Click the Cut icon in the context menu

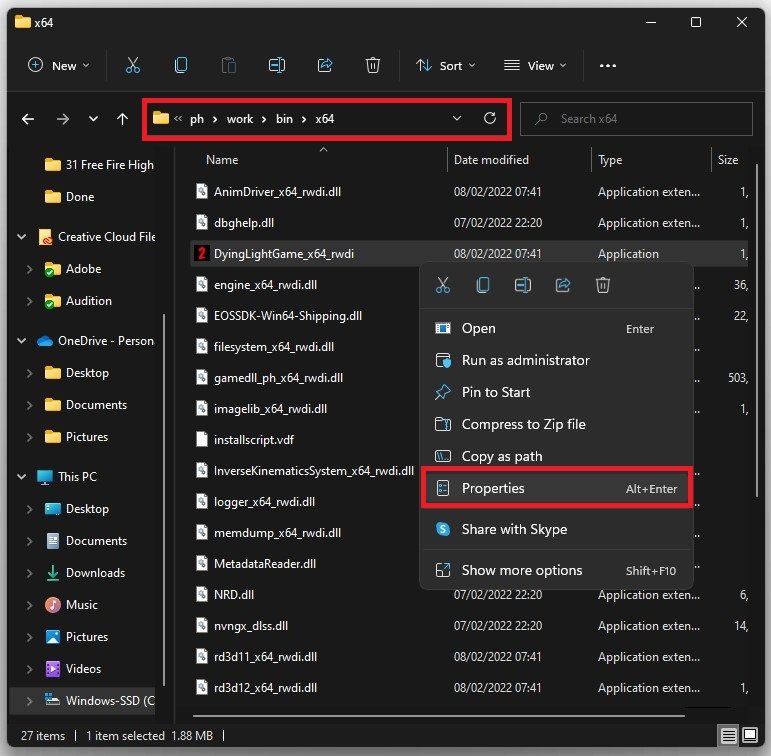point(443,285)
